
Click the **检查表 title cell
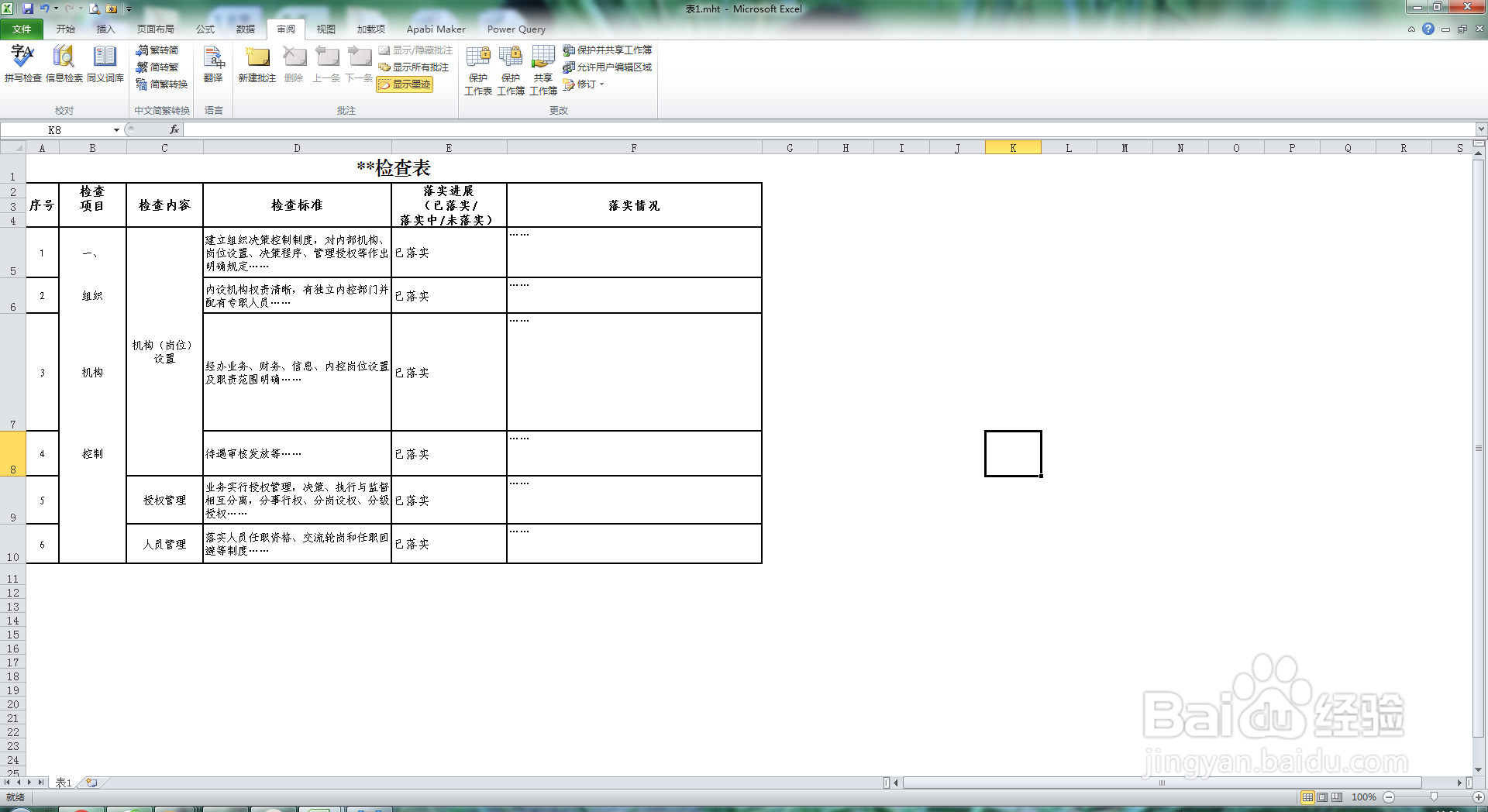(394, 167)
